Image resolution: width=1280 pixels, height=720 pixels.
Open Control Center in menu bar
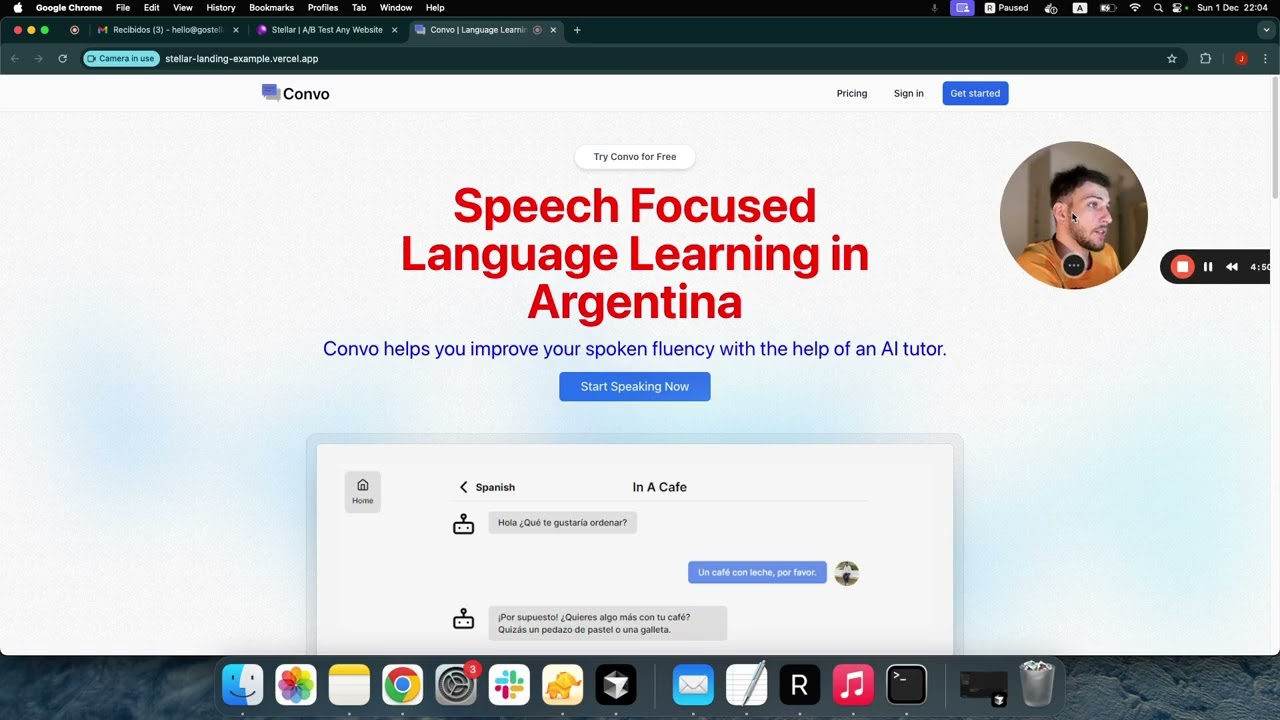[1180, 8]
